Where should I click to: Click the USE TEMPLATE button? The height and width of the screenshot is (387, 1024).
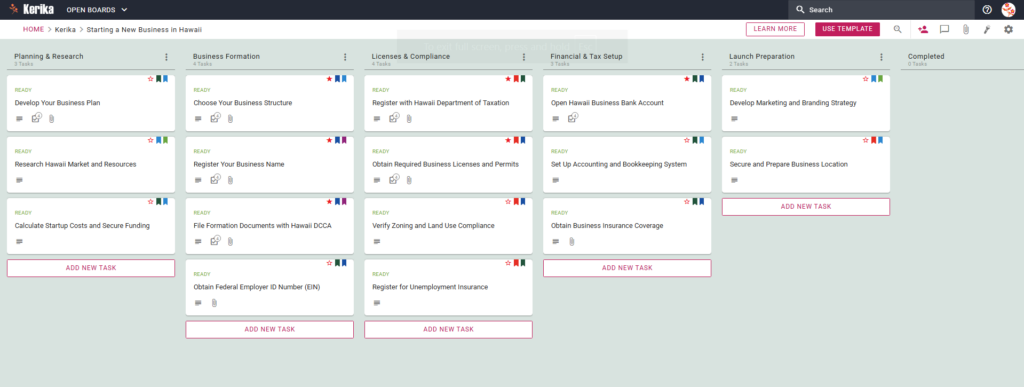point(848,29)
